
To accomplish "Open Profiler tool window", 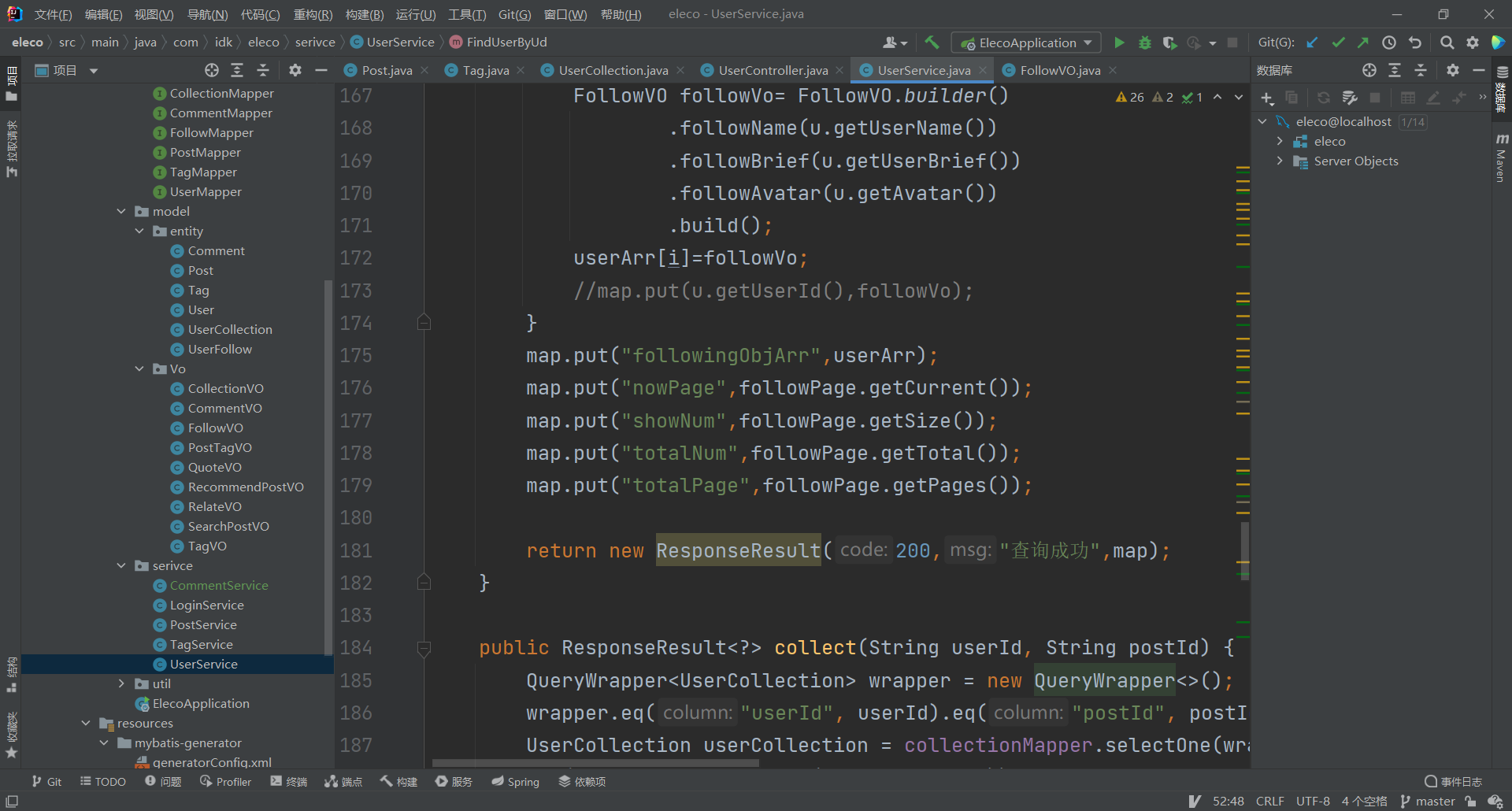I will pyautogui.click(x=226, y=781).
